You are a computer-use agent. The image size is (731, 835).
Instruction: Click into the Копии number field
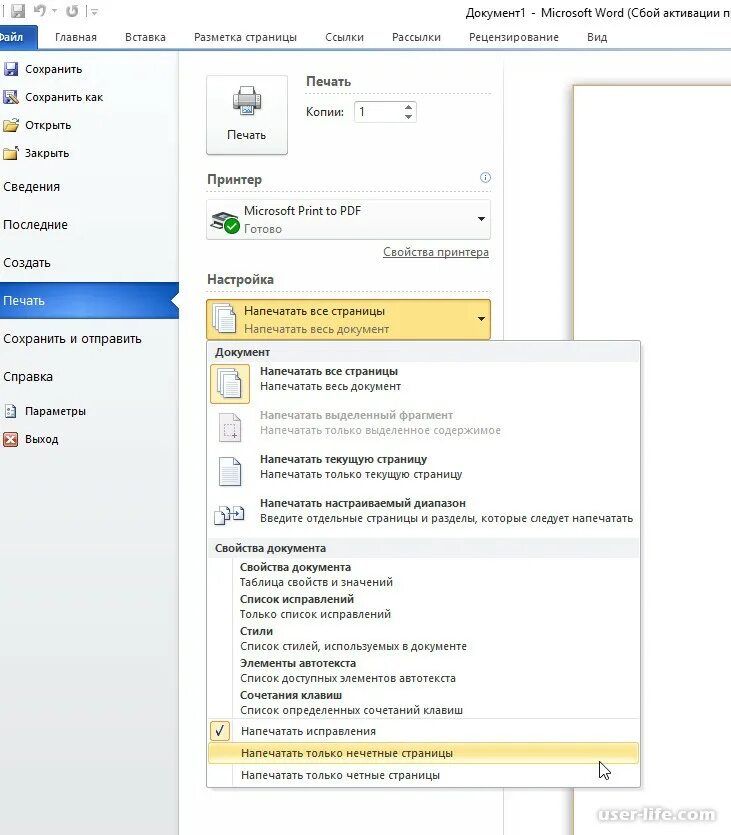tap(377, 112)
